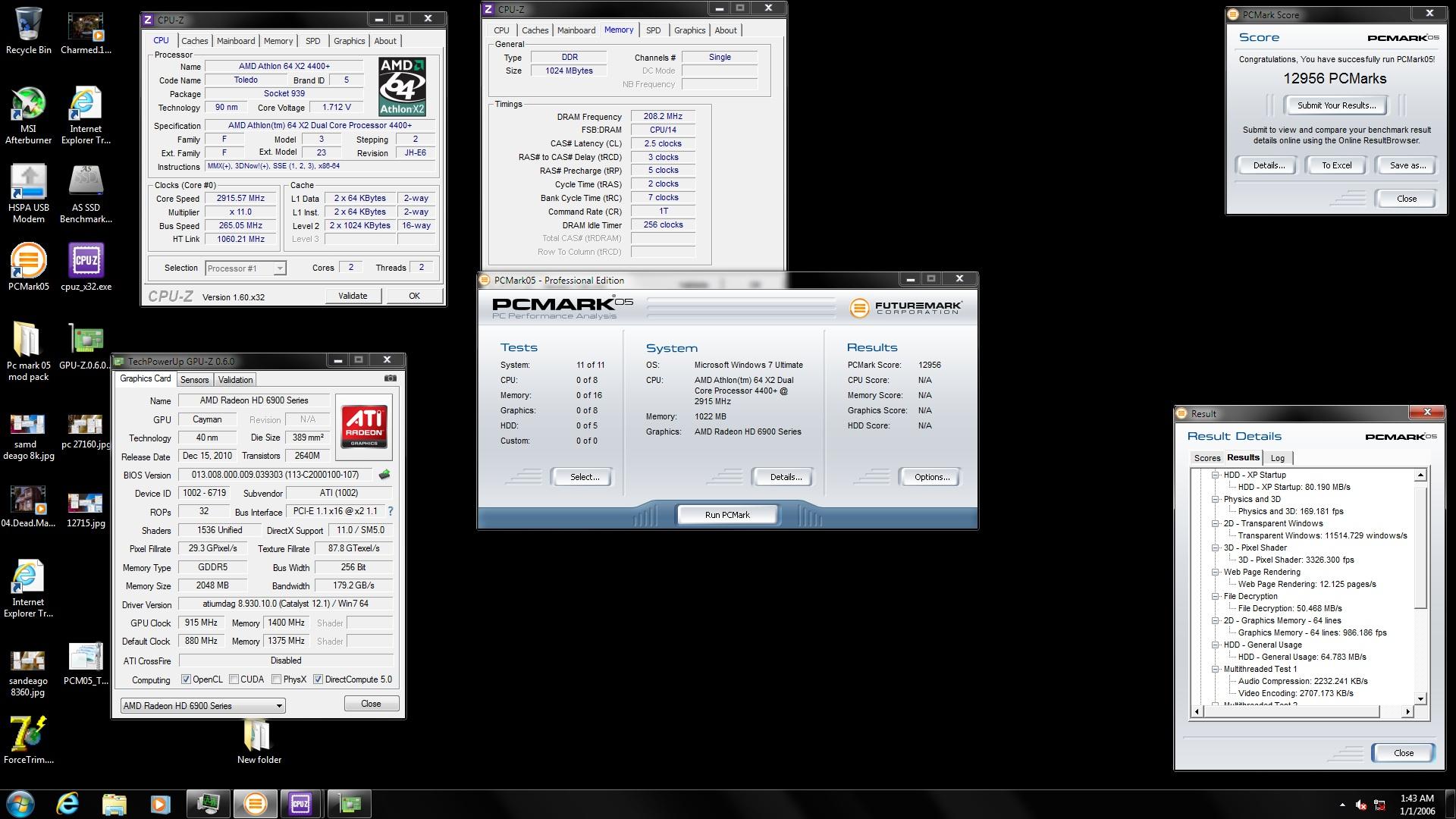Open the AMD Radeon HD 6900 Series dropdown
The height and width of the screenshot is (819, 1456).
(x=202, y=706)
